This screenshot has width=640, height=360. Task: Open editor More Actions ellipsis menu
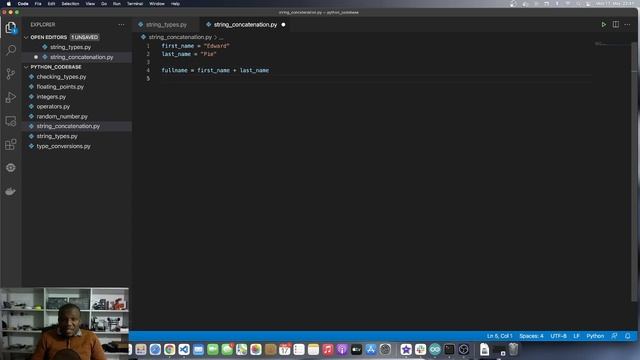(627, 24)
